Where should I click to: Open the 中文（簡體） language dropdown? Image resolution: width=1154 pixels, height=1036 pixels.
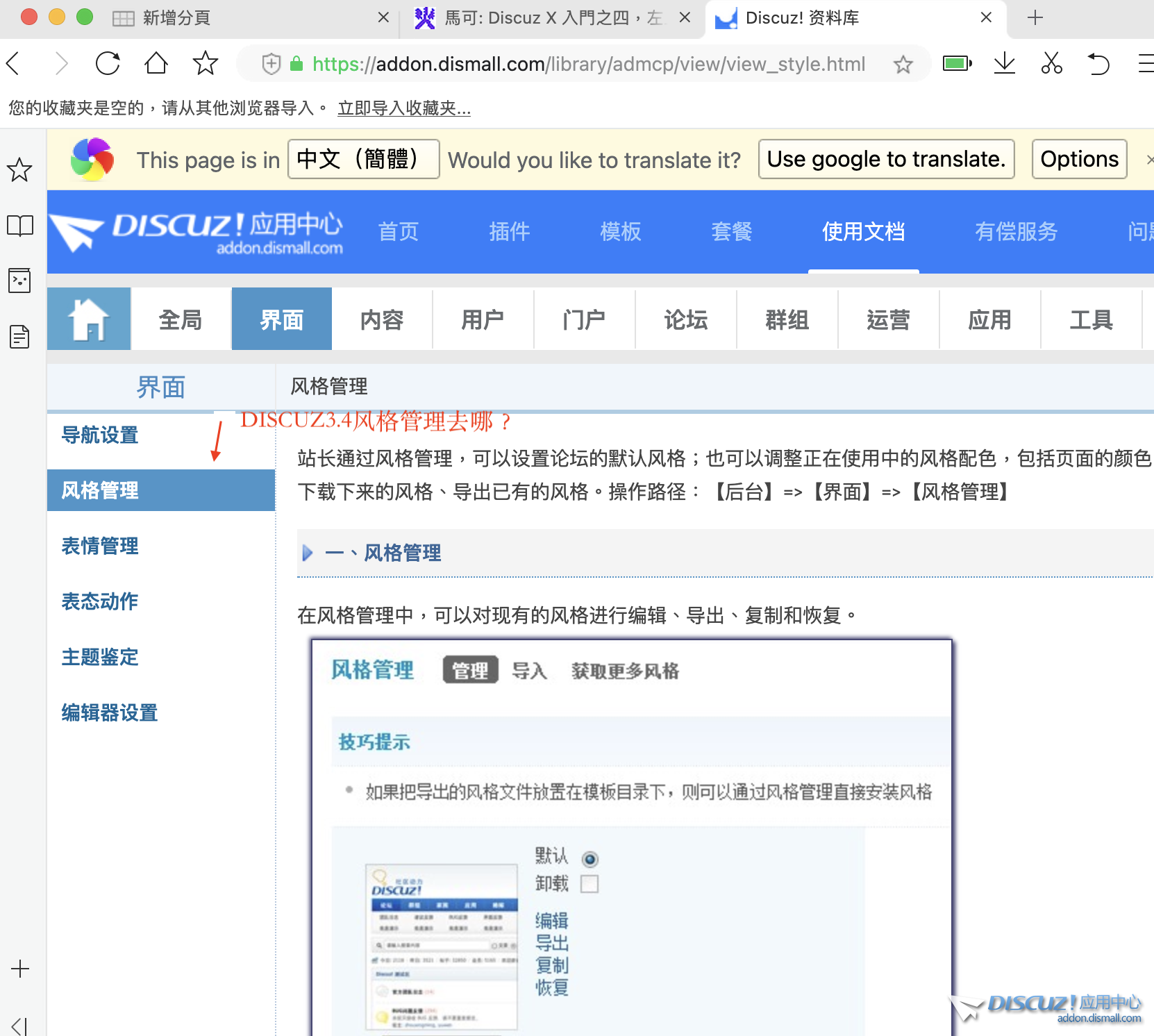click(363, 160)
